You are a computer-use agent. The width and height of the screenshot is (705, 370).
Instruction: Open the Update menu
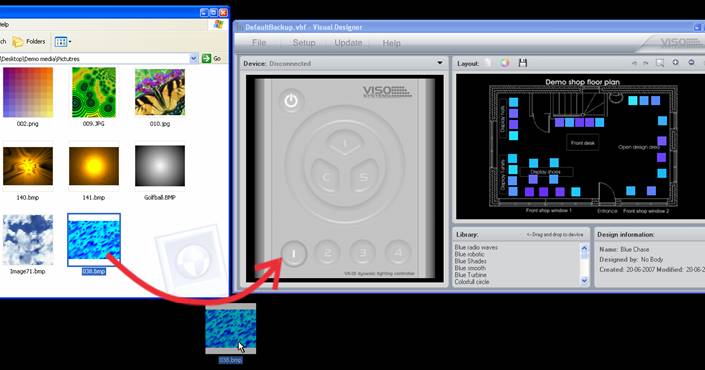point(348,43)
